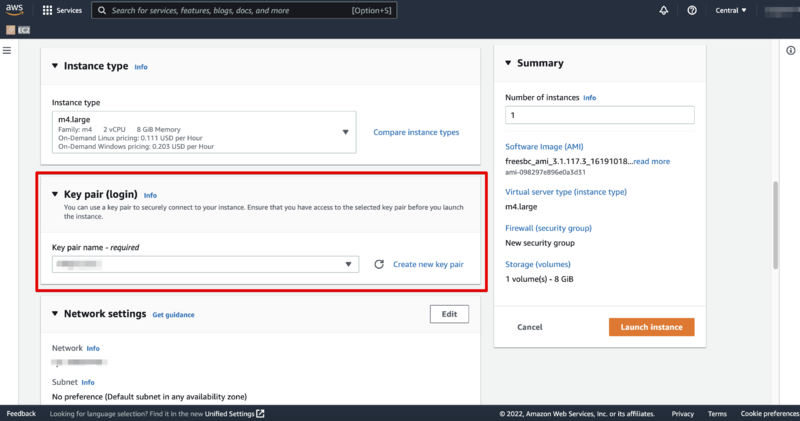Click the Services label
This screenshot has height=421, width=800.
click(x=69, y=10)
